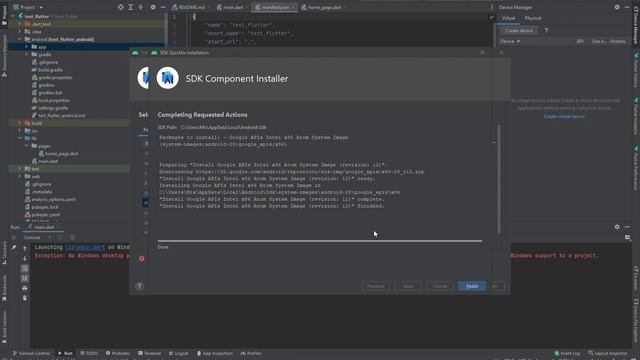Screen dimensions: 640x360
Task: Hide the Project panel
Action: (163, 7)
